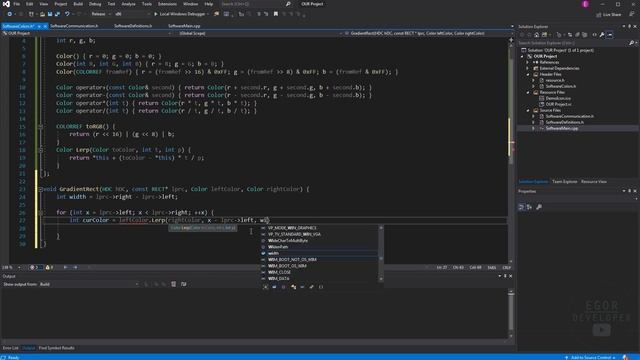Open the GradientRect member dropdown
This screenshot has width=640, height=360.
pyautogui.click(x=428, y=33)
